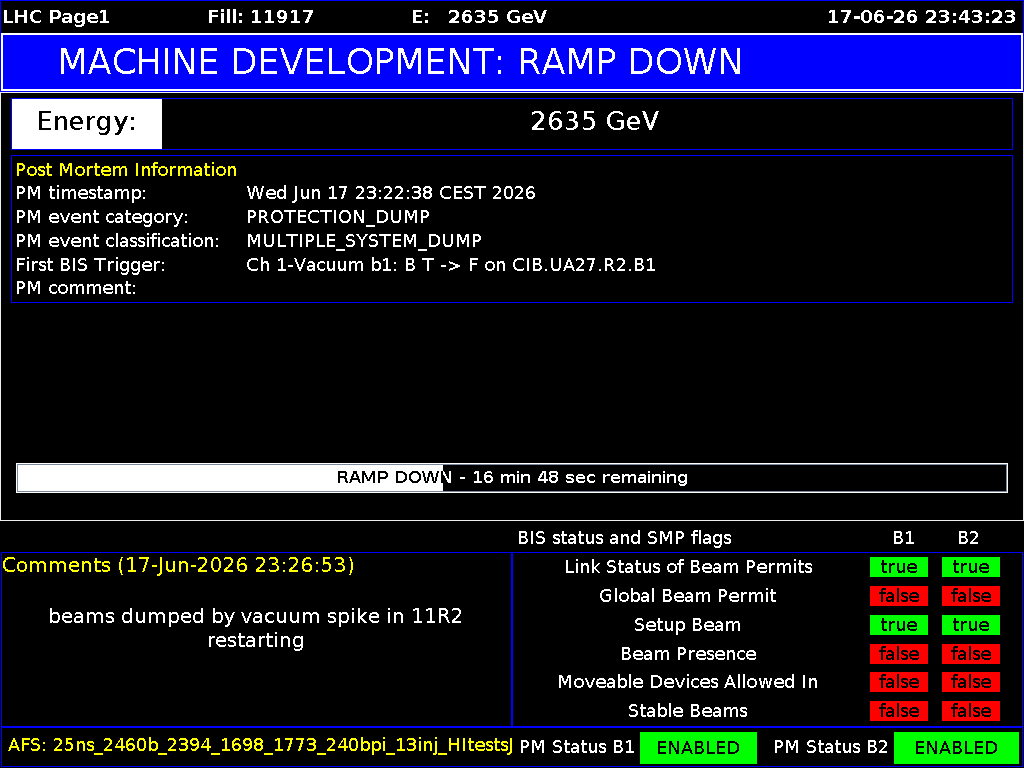Click B1 false flag for Stable Beams
1024x768 pixels.
pos(899,711)
